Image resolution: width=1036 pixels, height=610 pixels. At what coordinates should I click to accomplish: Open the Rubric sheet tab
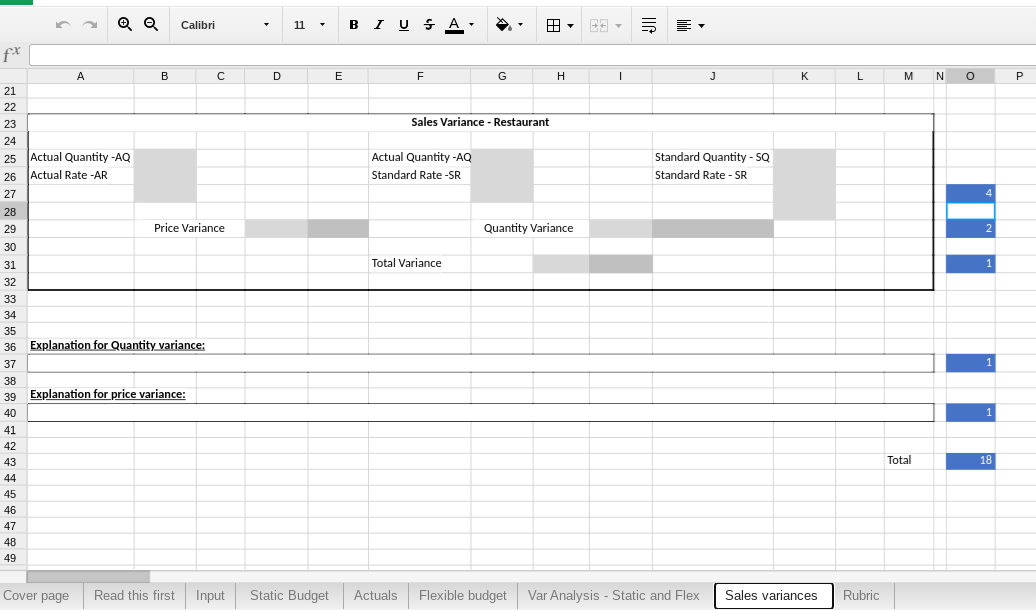pyautogui.click(x=861, y=595)
